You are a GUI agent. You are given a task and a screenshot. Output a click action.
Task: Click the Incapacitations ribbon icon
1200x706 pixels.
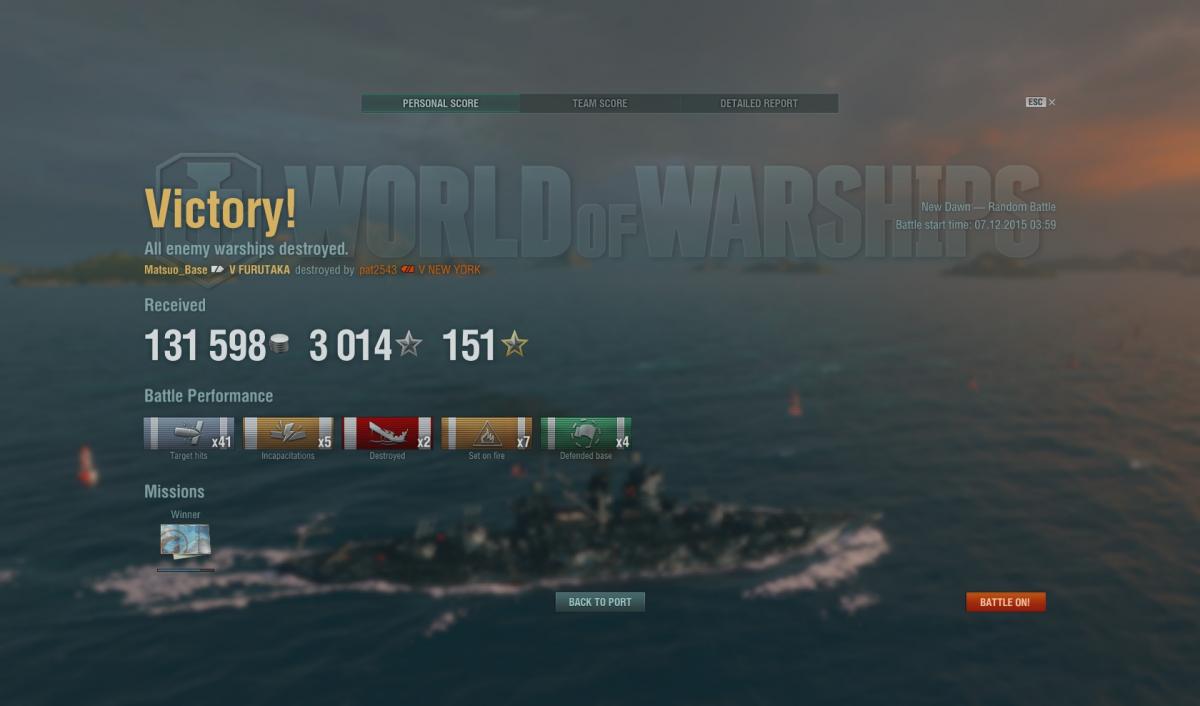288,434
